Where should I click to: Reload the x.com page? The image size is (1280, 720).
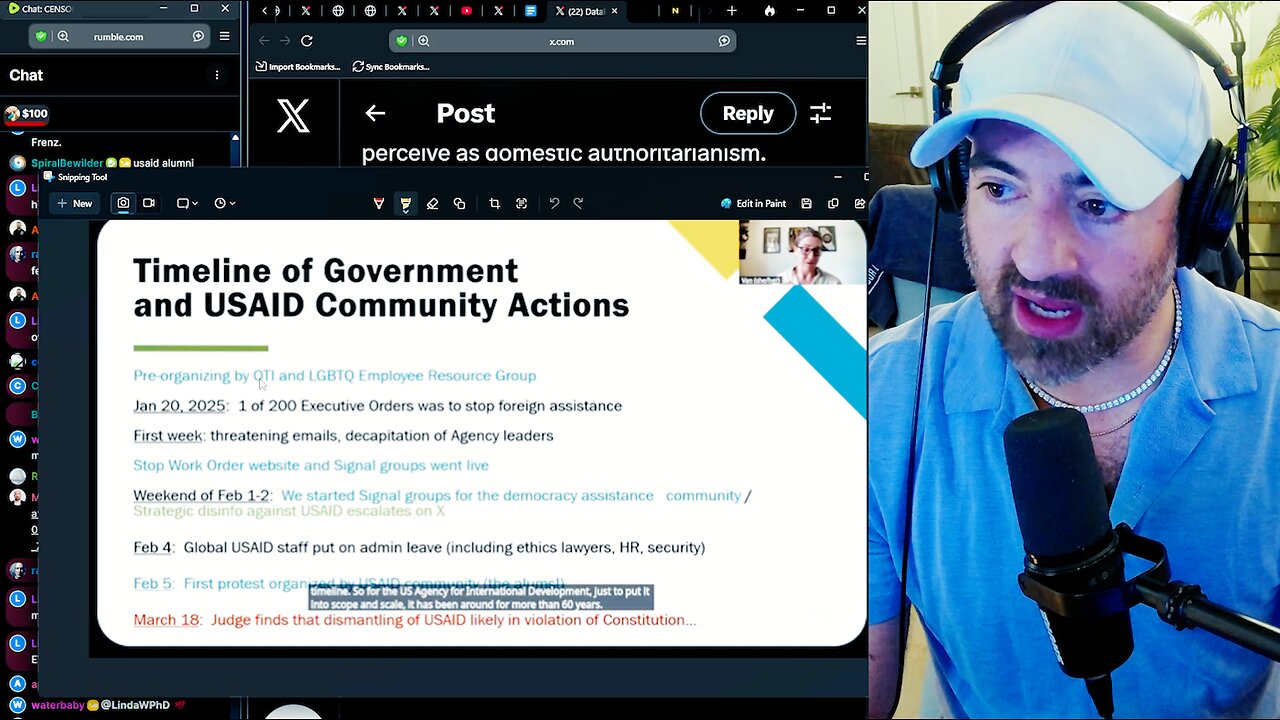click(x=307, y=41)
